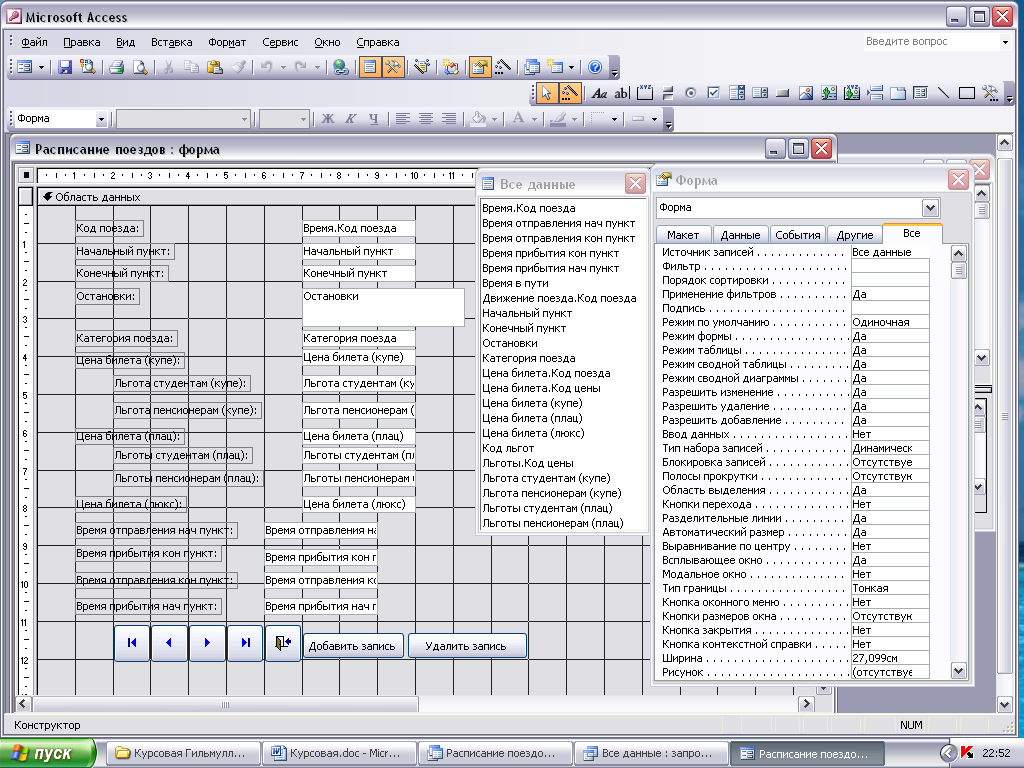Click the Print Preview icon

coord(140,67)
